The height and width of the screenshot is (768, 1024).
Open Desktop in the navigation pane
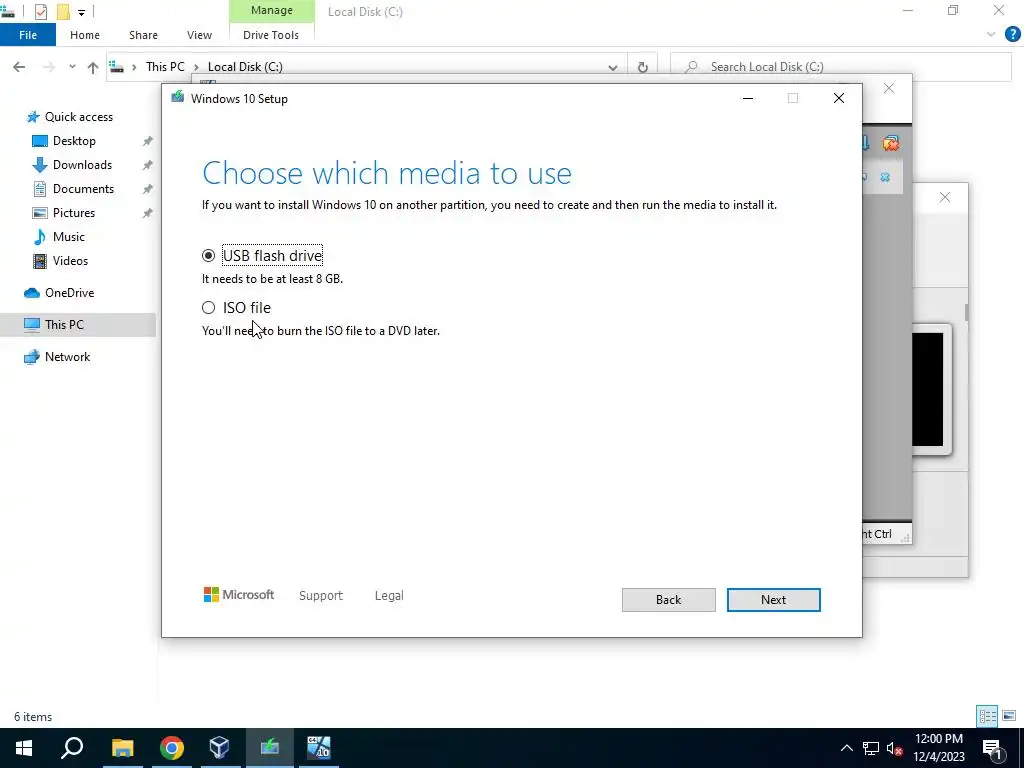tap(74, 141)
